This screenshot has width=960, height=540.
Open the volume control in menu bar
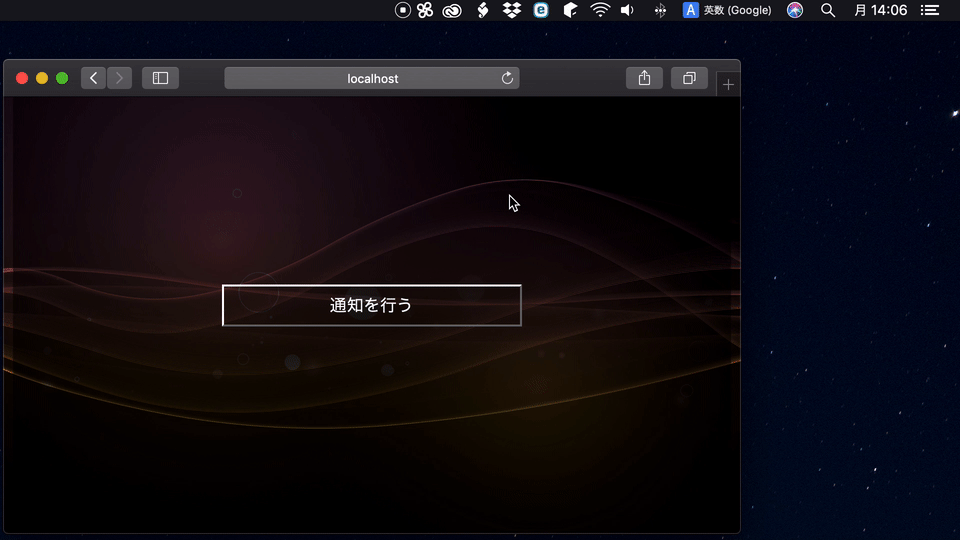627,10
